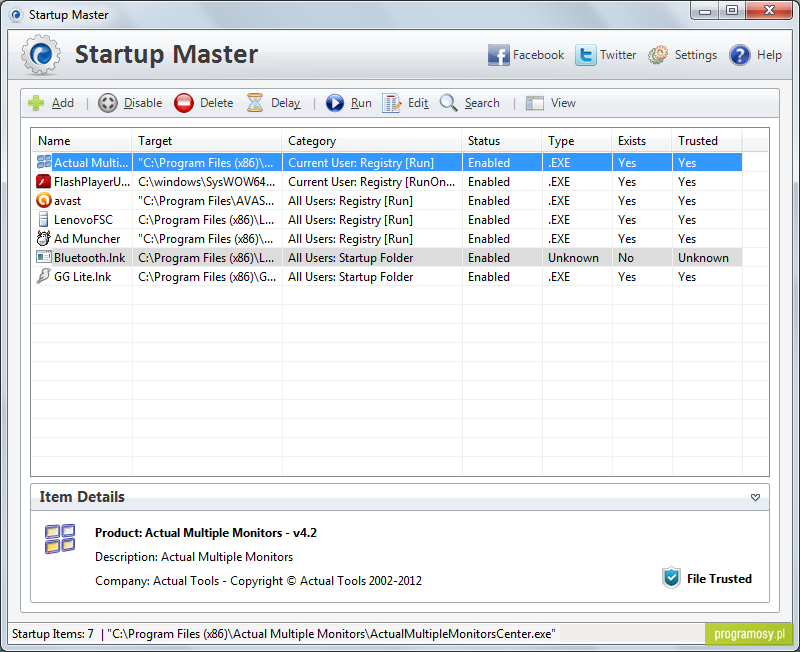Click the Ad Muncher cow icon

pos(44,238)
